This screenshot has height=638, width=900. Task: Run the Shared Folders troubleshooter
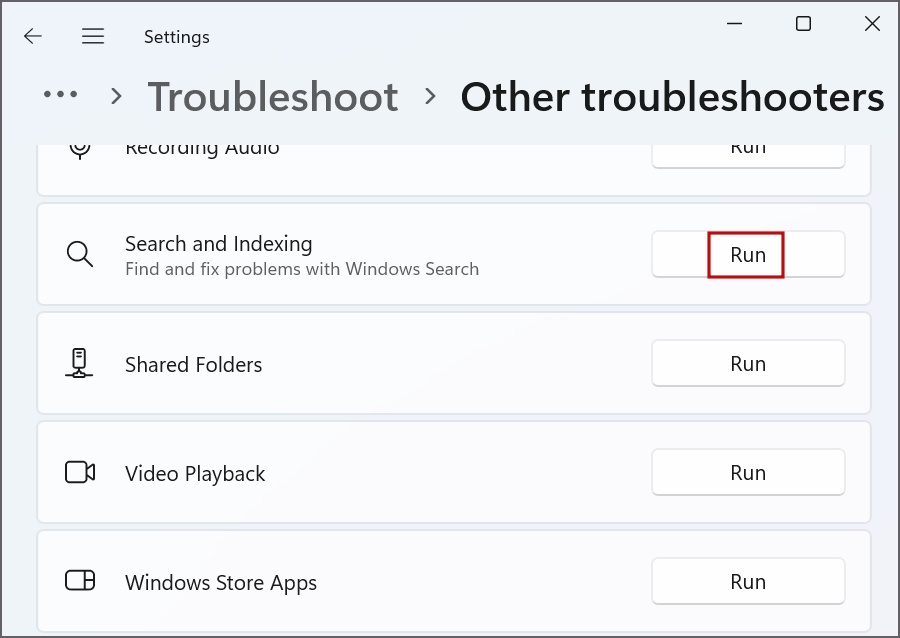click(748, 363)
